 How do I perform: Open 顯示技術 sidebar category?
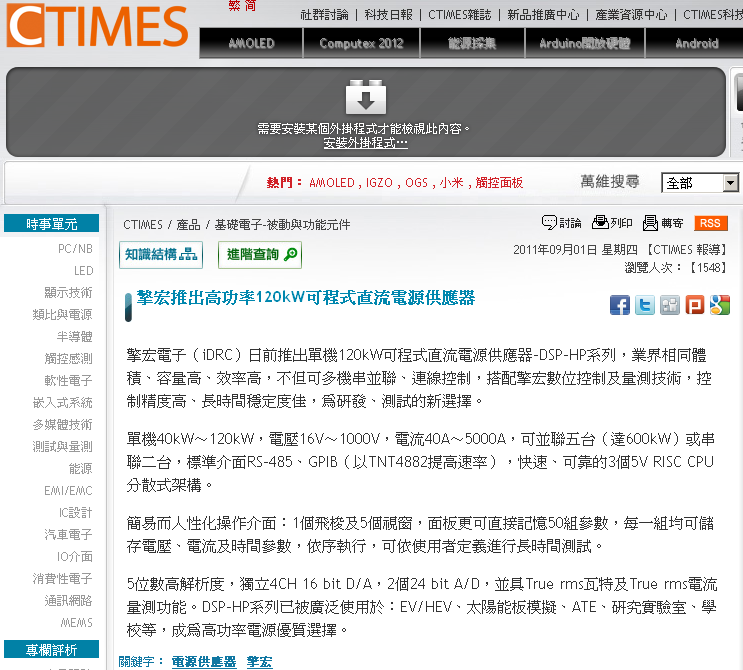(x=68, y=293)
